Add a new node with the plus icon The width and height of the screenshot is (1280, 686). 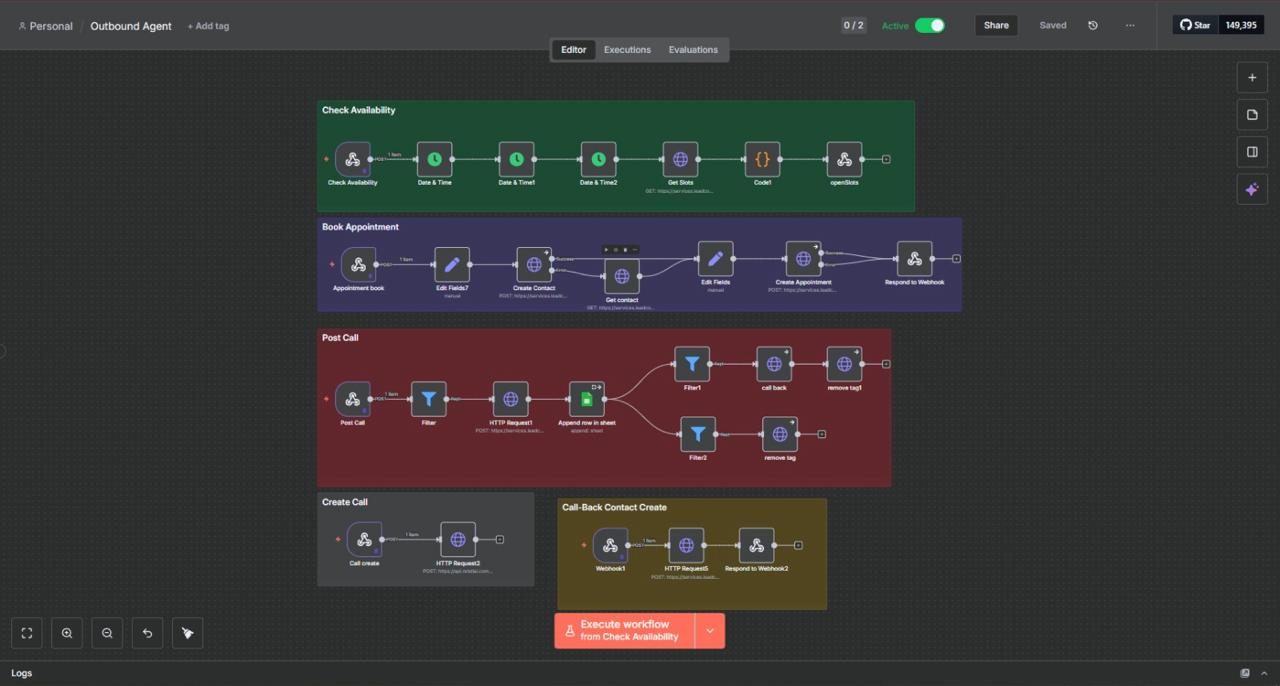[x=1252, y=77]
